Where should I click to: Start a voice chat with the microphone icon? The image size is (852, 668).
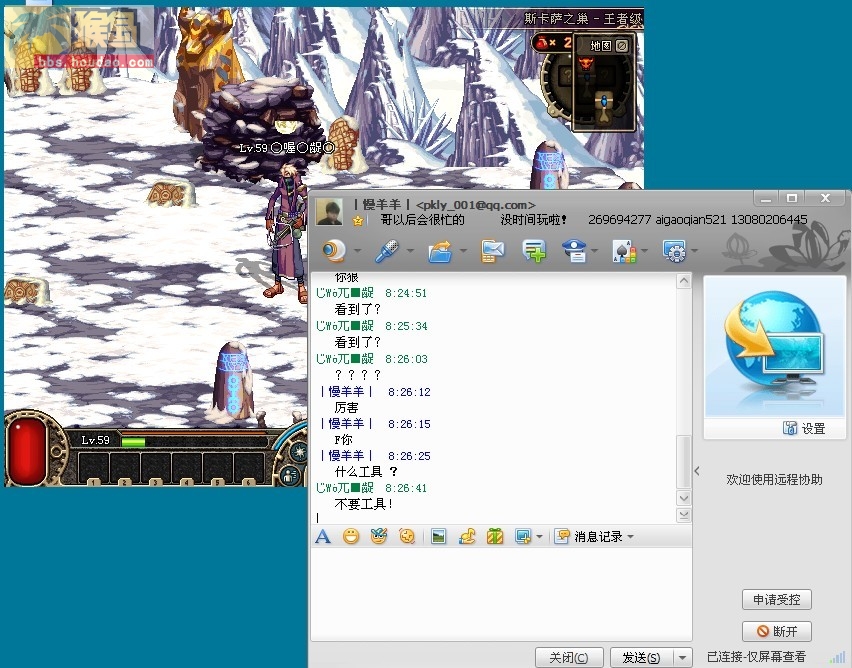click(387, 251)
